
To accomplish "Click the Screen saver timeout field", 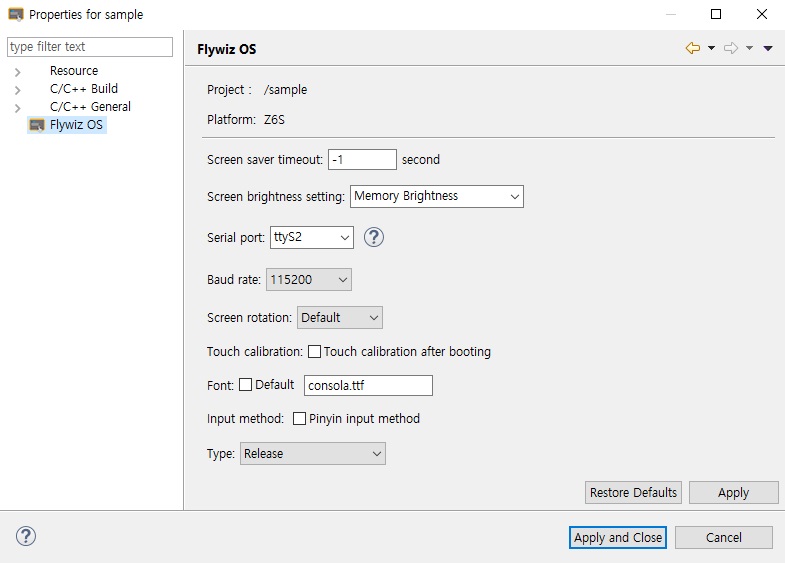I will click(362, 160).
